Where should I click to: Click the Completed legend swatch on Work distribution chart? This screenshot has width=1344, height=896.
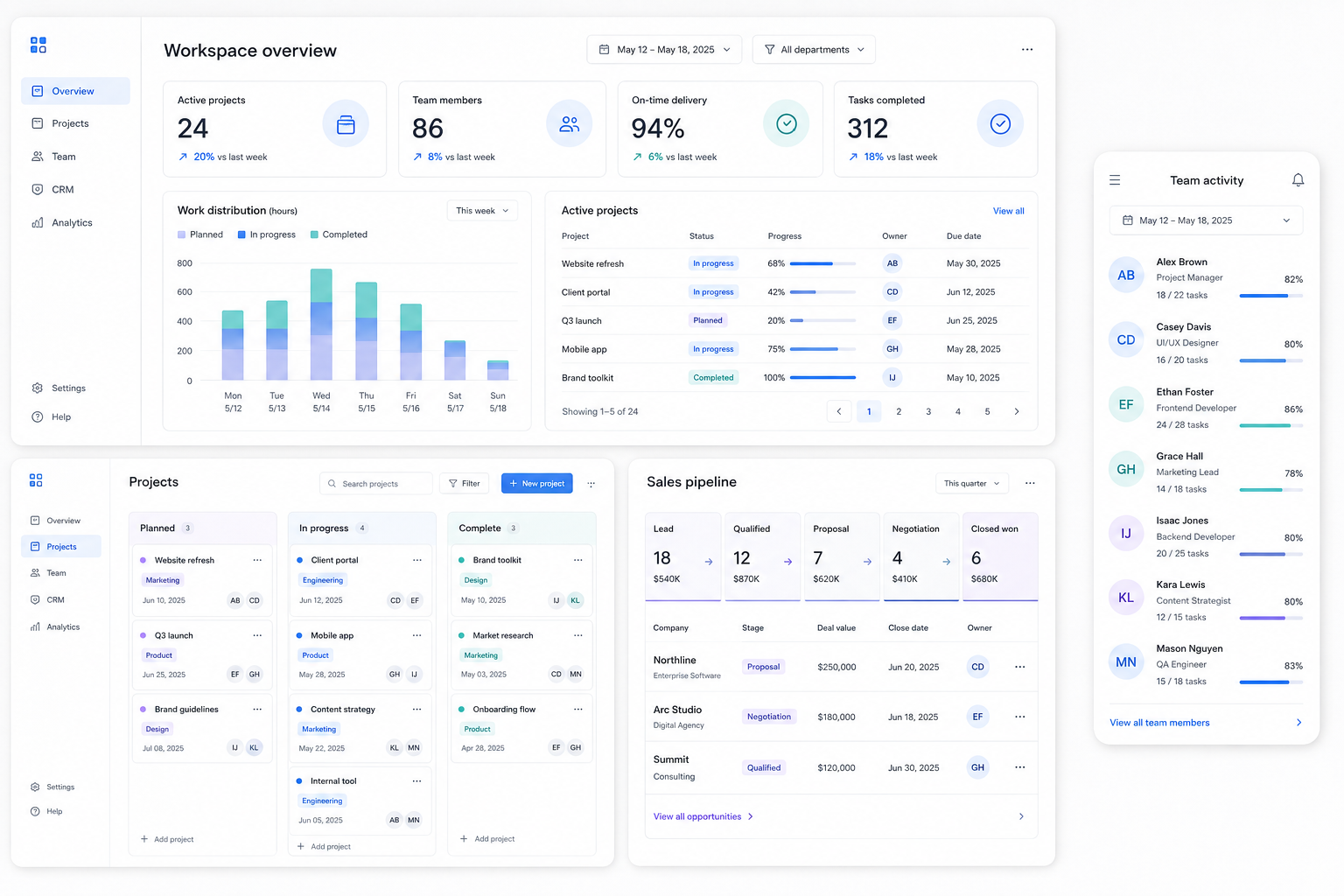pyautogui.click(x=314, y=234)
